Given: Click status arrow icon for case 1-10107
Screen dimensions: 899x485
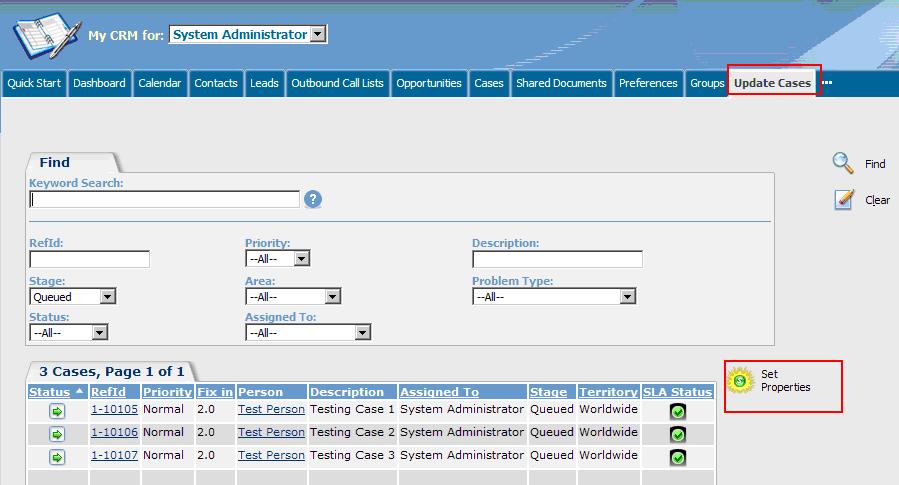Looking at the screenshot, I should [x=57, y=457].
